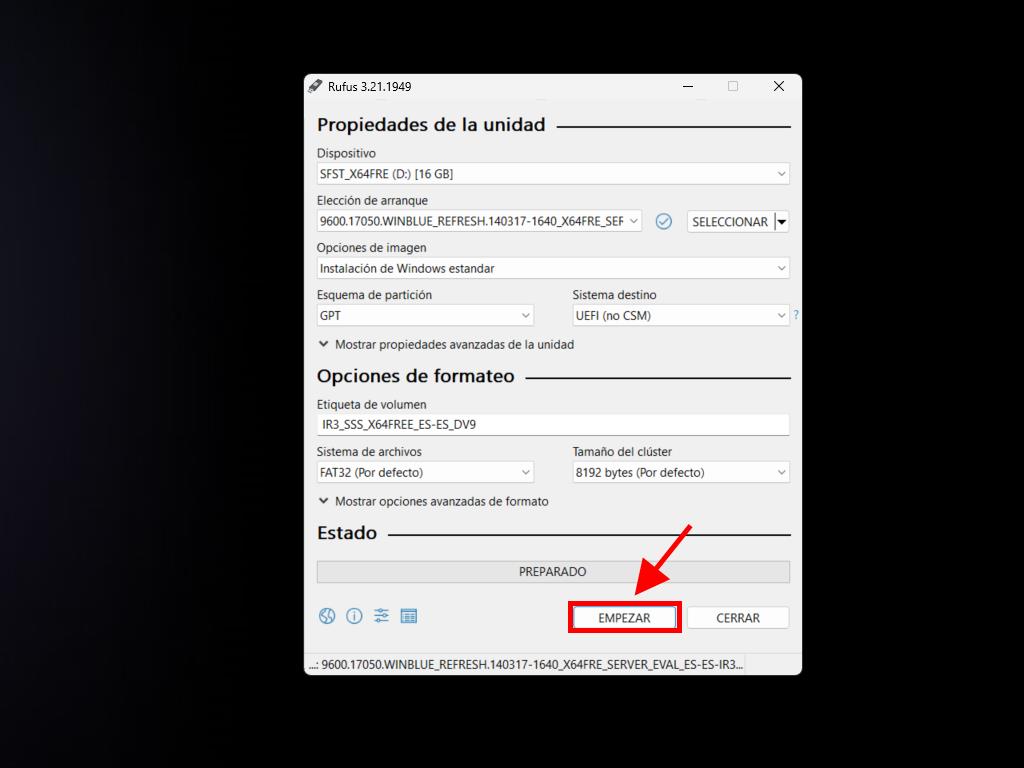Click the SELECCIONAR button
Image resolution: width=1024 pixels, height=768 pixels.
(x=730, y=222)
